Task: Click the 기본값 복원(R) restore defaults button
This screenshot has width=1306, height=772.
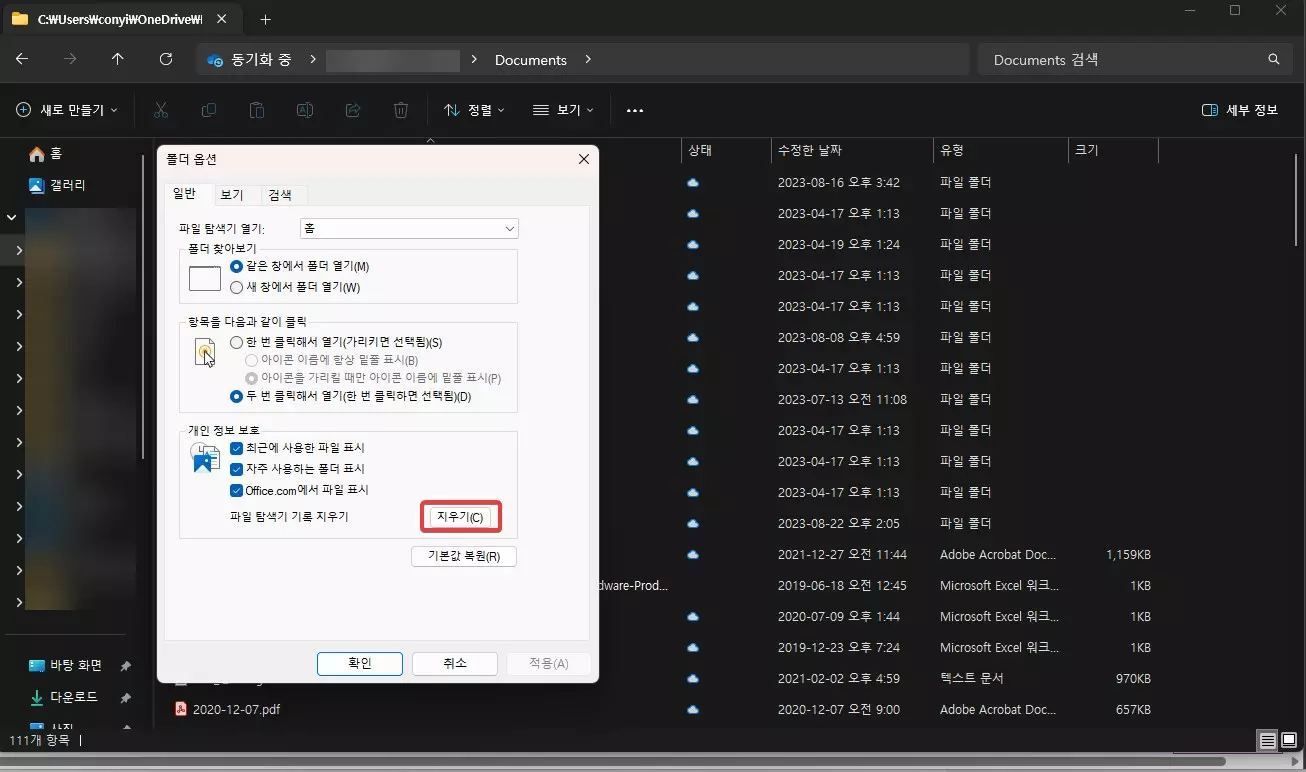Action: (x=463, y=556)
